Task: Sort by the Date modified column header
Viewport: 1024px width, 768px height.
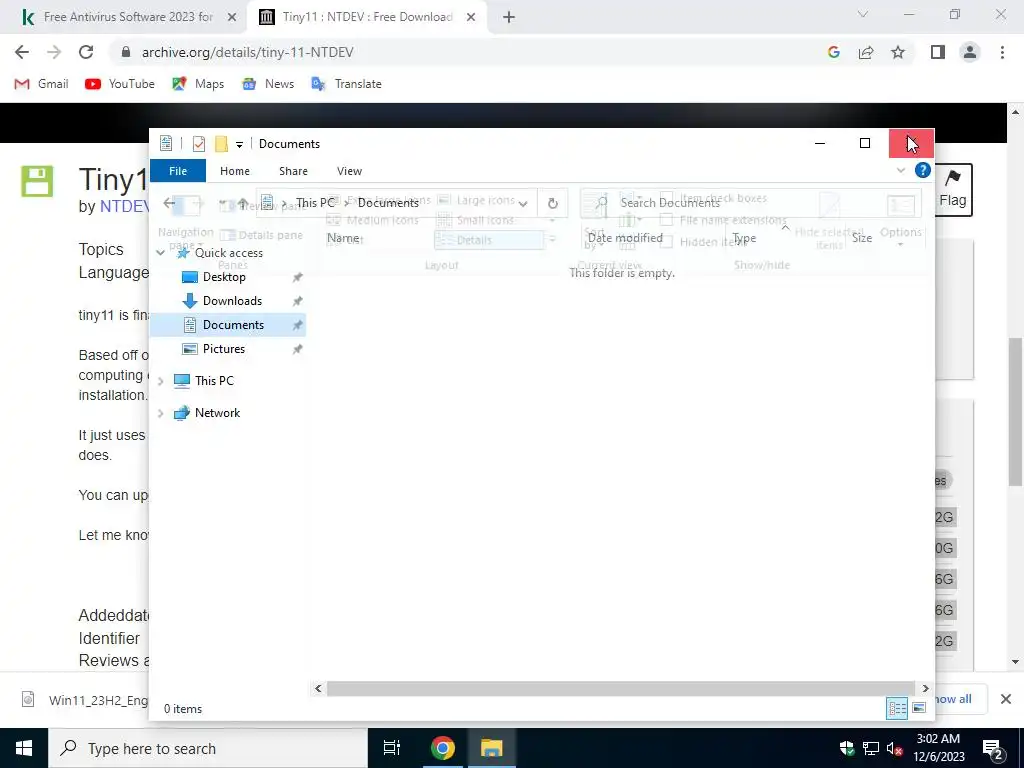Action: coord(625,238)
